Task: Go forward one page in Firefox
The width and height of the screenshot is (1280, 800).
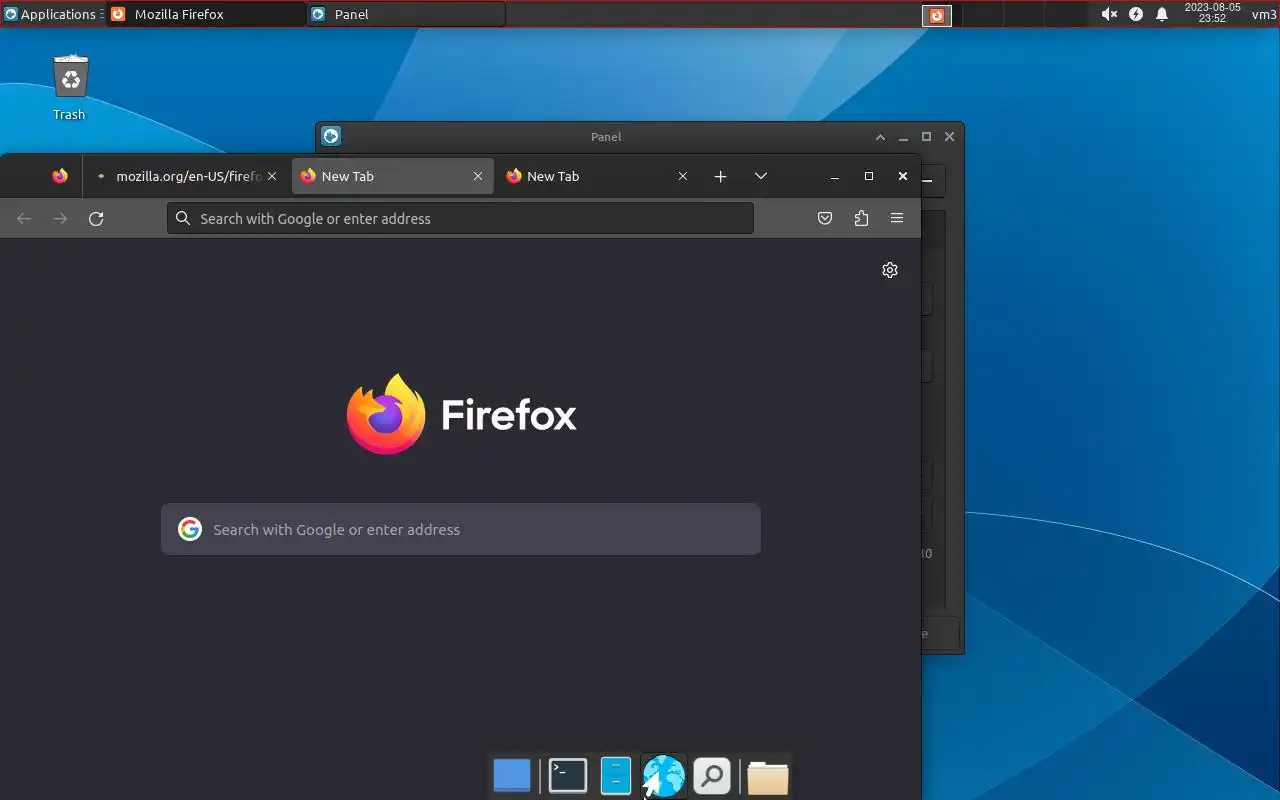Action: pos(60,218)
